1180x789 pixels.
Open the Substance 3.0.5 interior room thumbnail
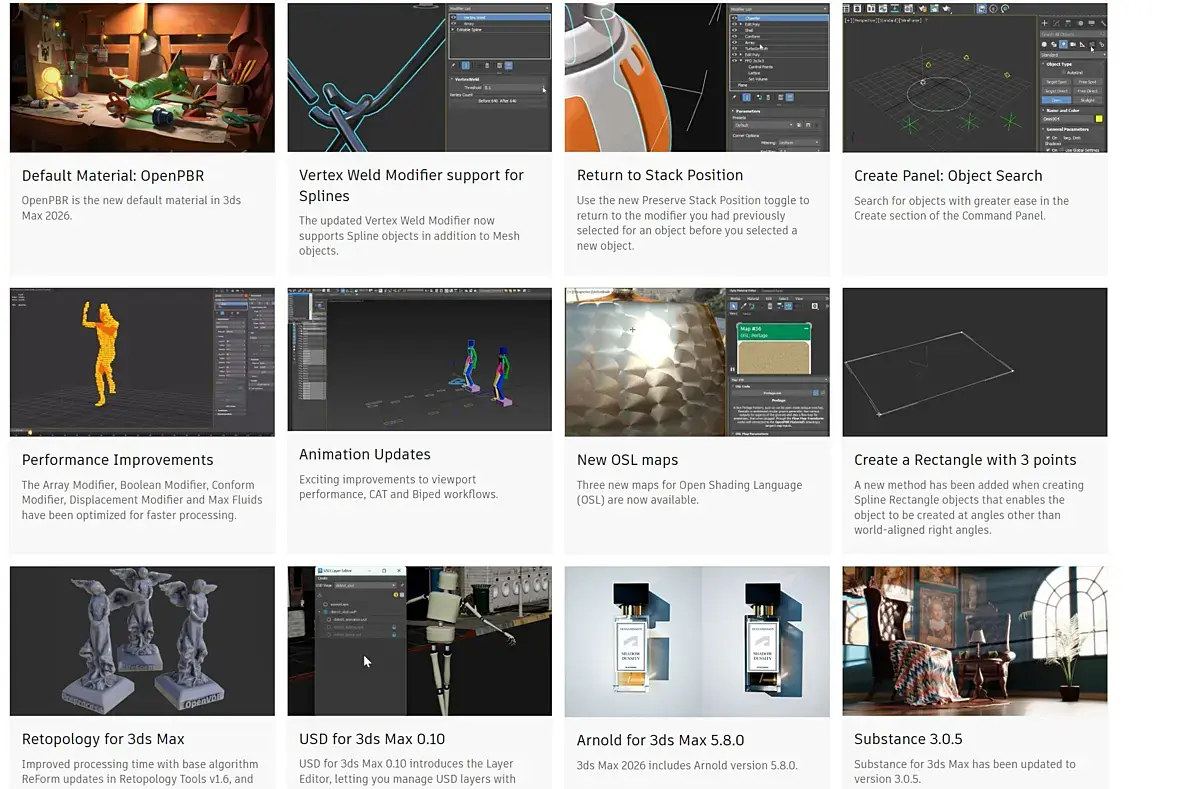point(975,641)
